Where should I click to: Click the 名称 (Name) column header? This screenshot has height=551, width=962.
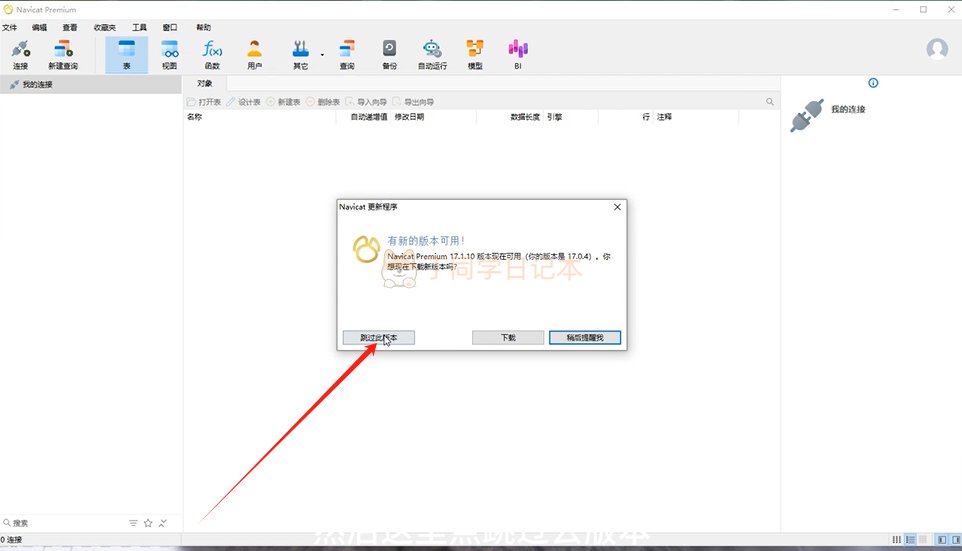click(260, 117)
